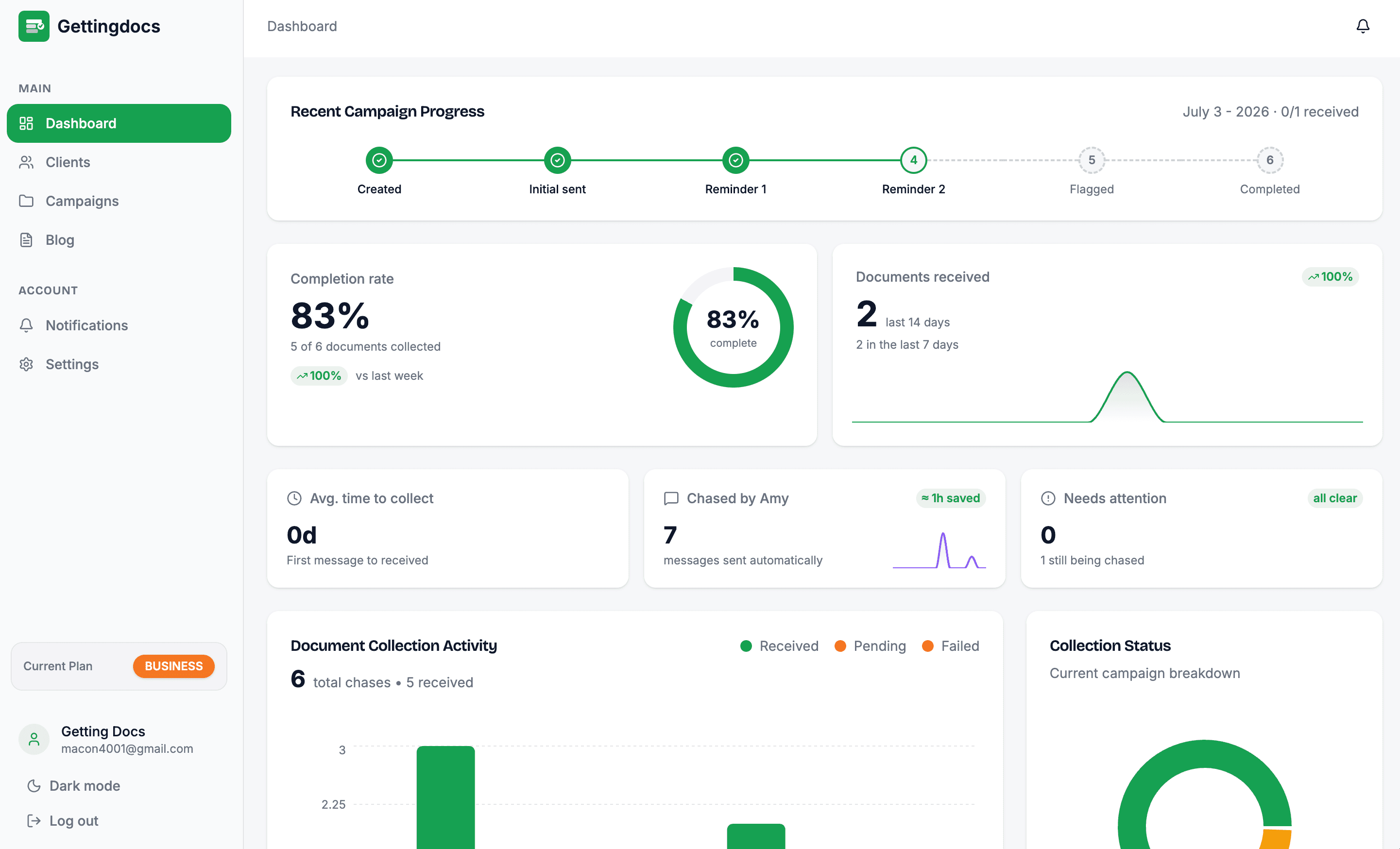Click the Document Collection Activity heading

tap(393, 645)
